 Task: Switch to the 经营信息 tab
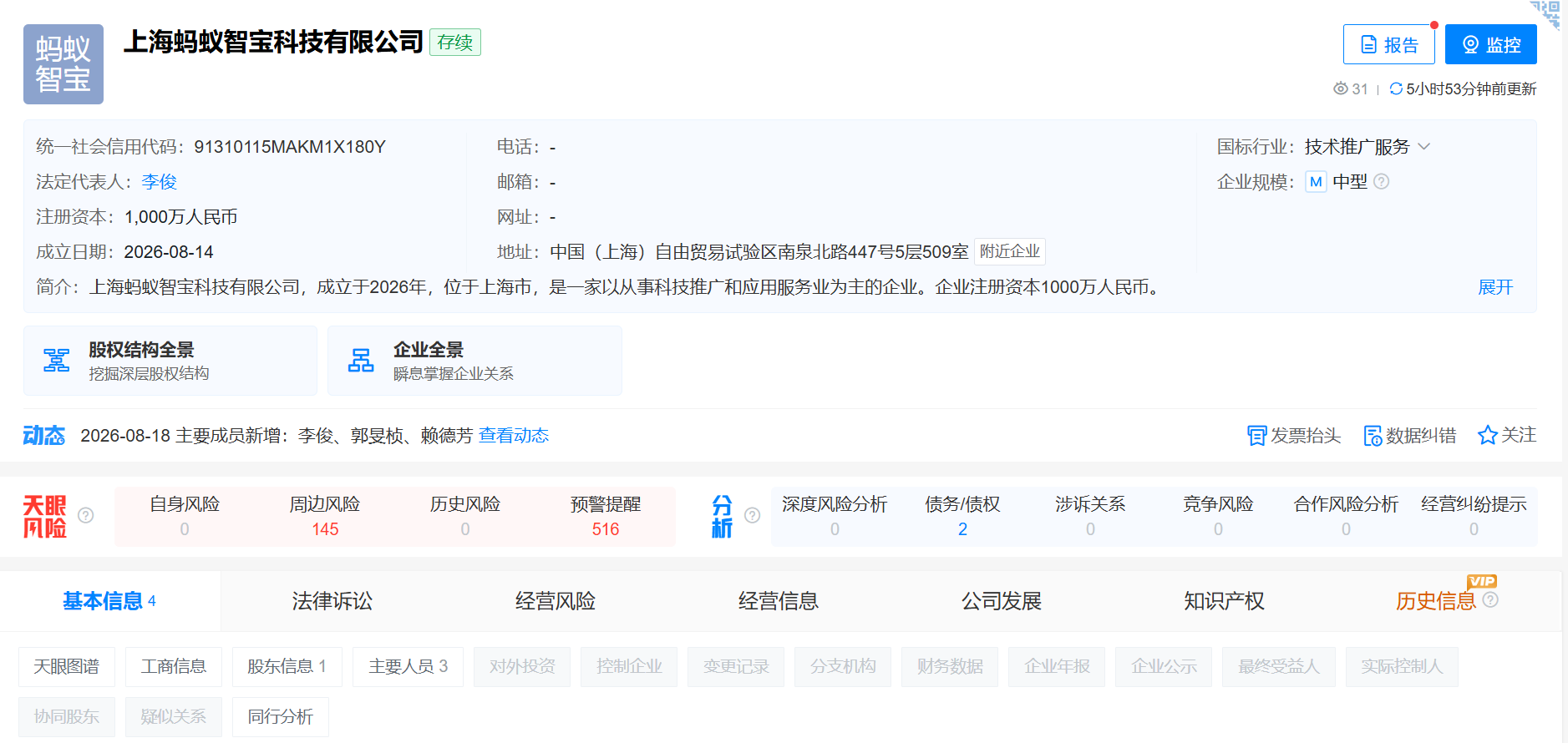[x=779, y=601]
